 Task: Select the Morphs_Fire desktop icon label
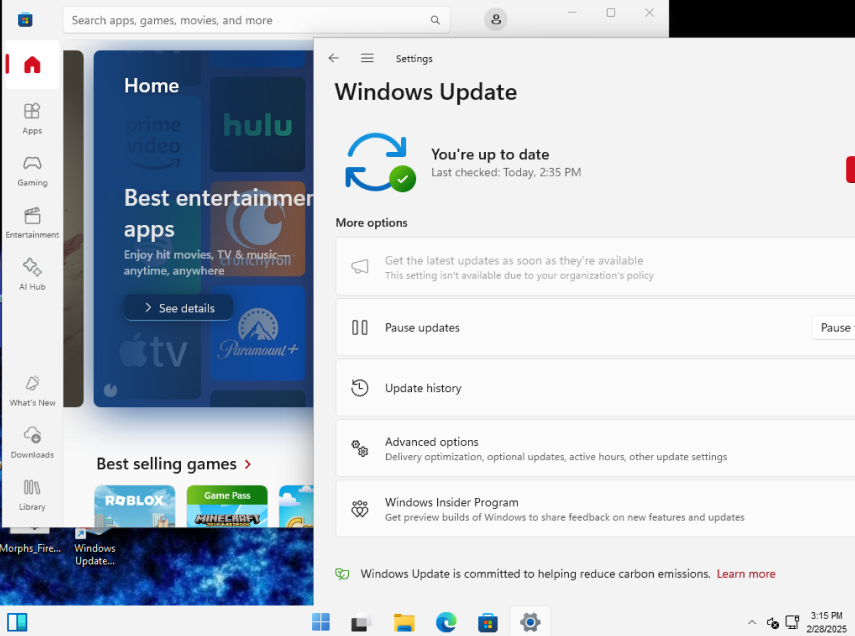(31, 548)
